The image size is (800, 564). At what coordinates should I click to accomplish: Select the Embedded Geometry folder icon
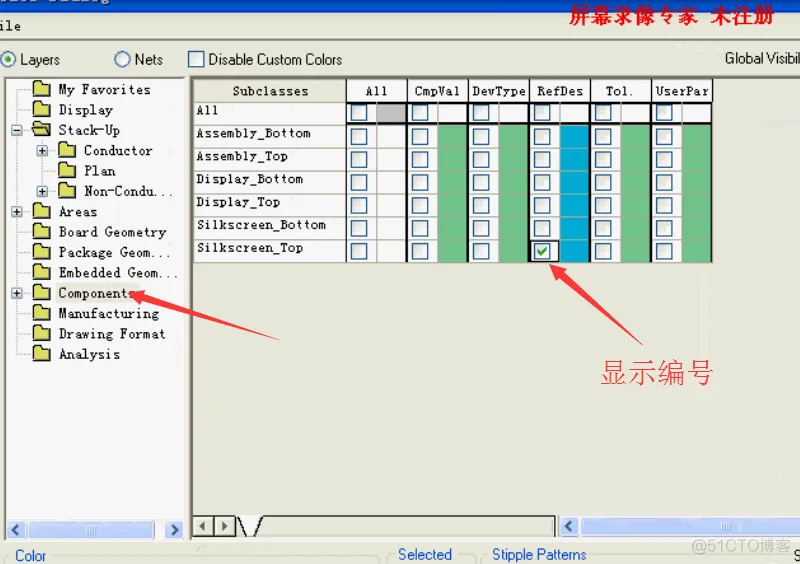pos(41,273)
